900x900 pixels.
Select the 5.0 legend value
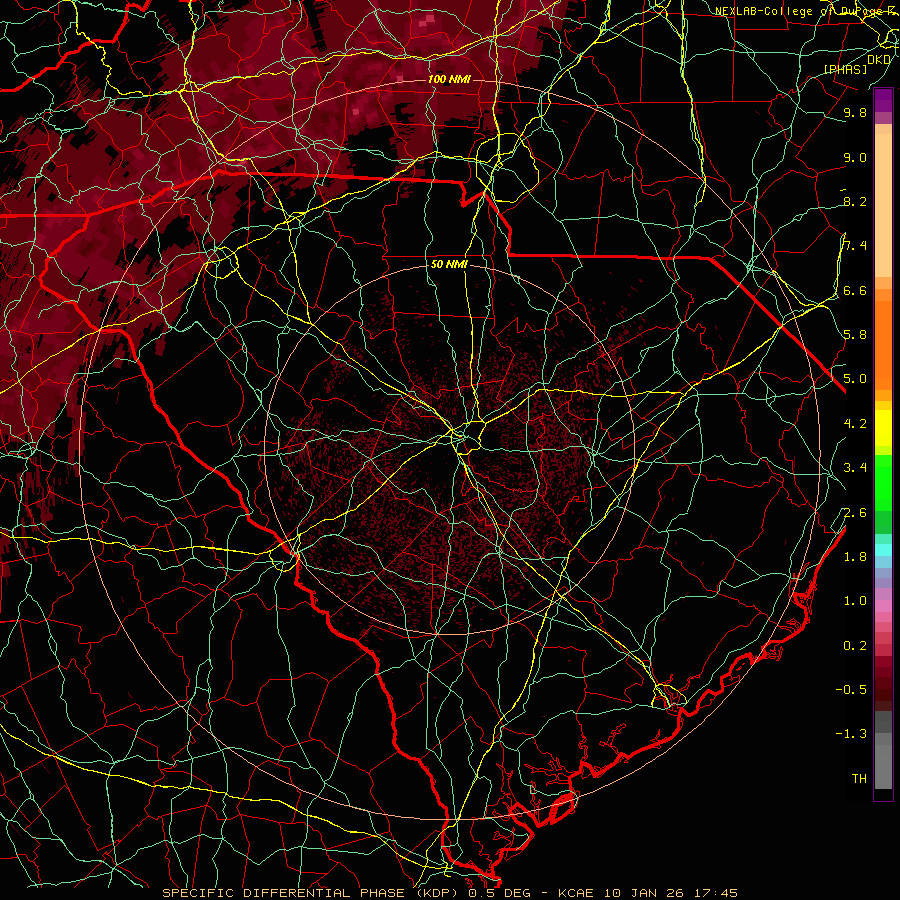tap(855, 379)
